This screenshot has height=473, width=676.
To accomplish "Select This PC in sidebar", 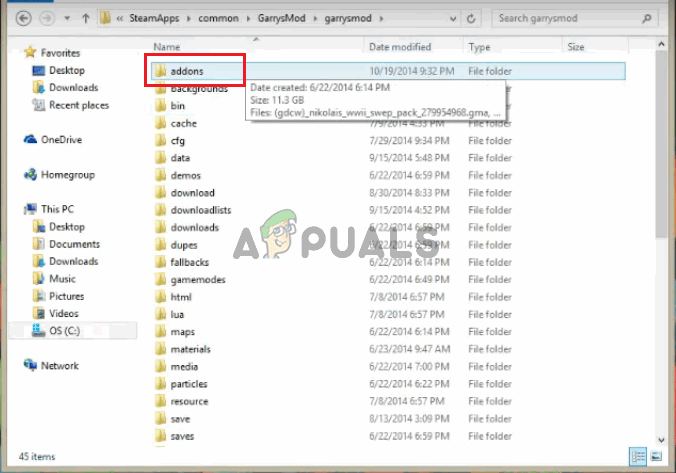I will pos(57,209).
